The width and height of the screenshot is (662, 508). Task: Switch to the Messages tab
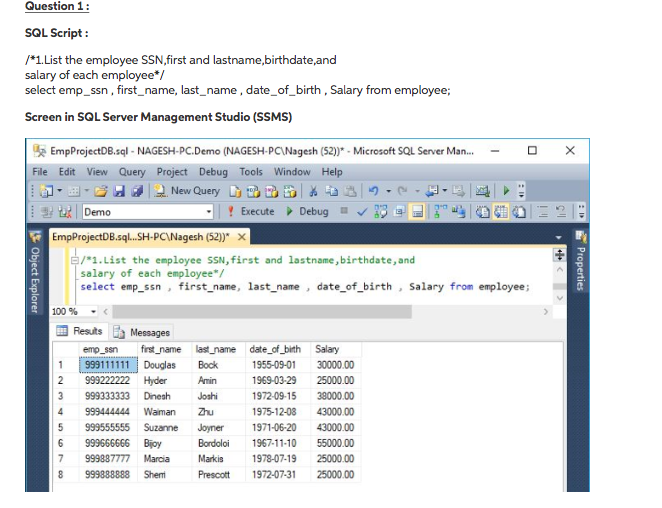click(142, 333)
